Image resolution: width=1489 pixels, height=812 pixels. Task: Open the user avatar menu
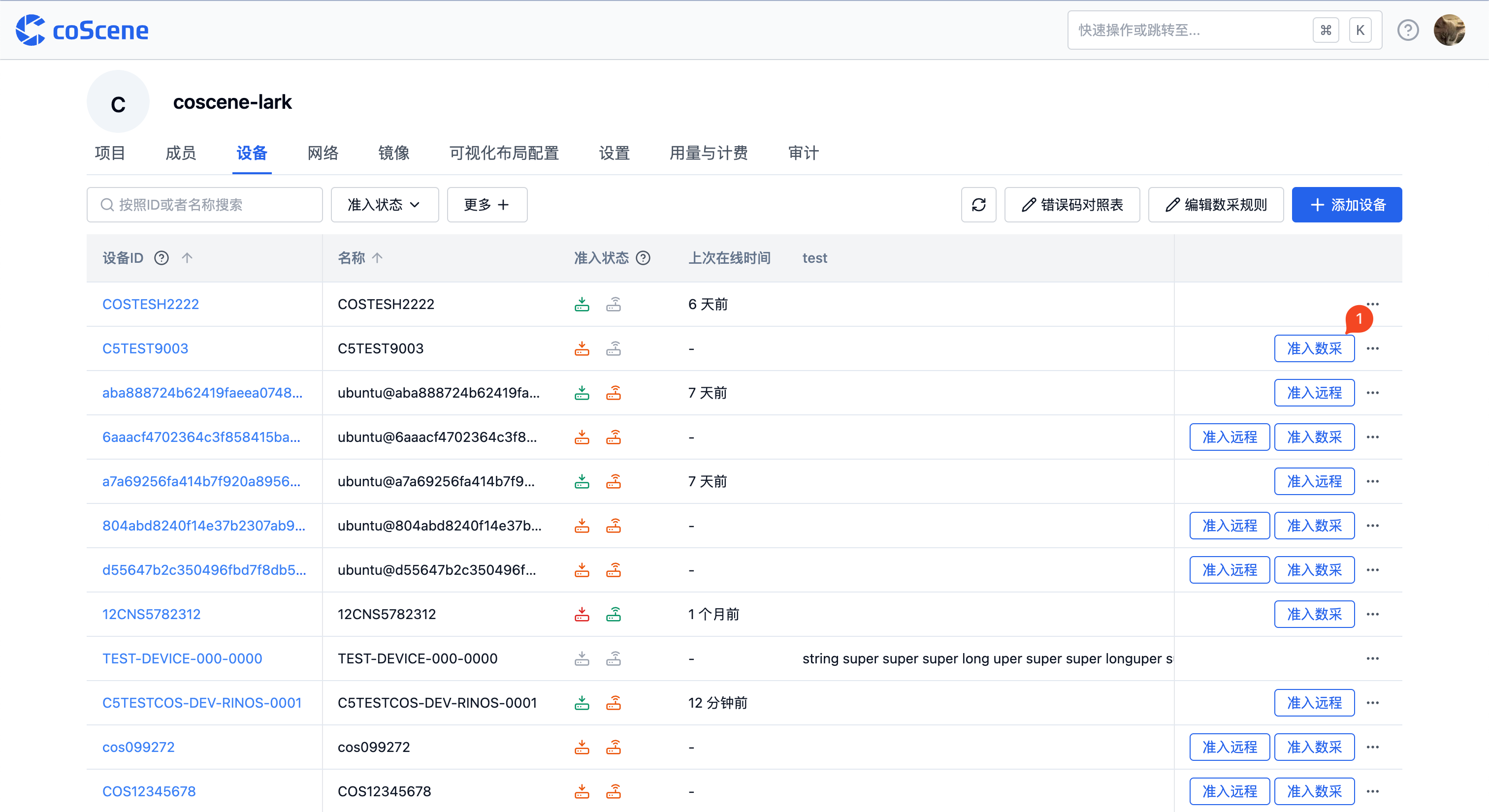(1449, 30)
